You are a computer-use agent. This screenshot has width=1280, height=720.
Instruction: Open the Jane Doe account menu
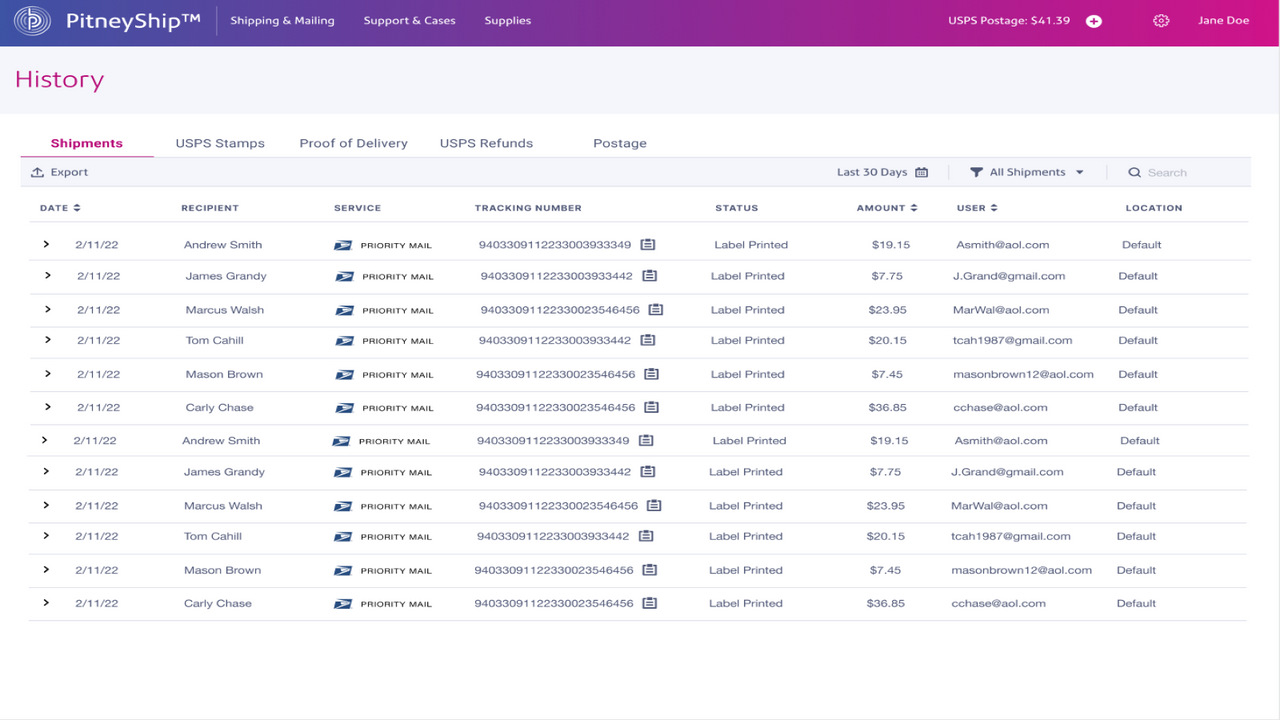pos(1224,21)
